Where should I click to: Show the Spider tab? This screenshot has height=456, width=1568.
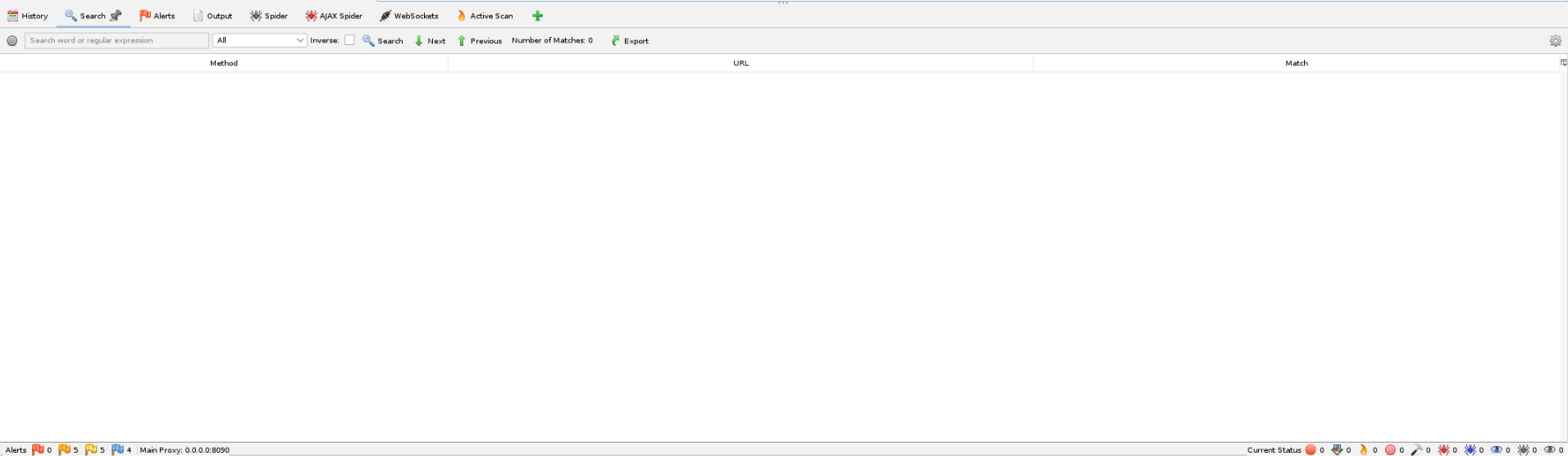(x=269, y=16)
